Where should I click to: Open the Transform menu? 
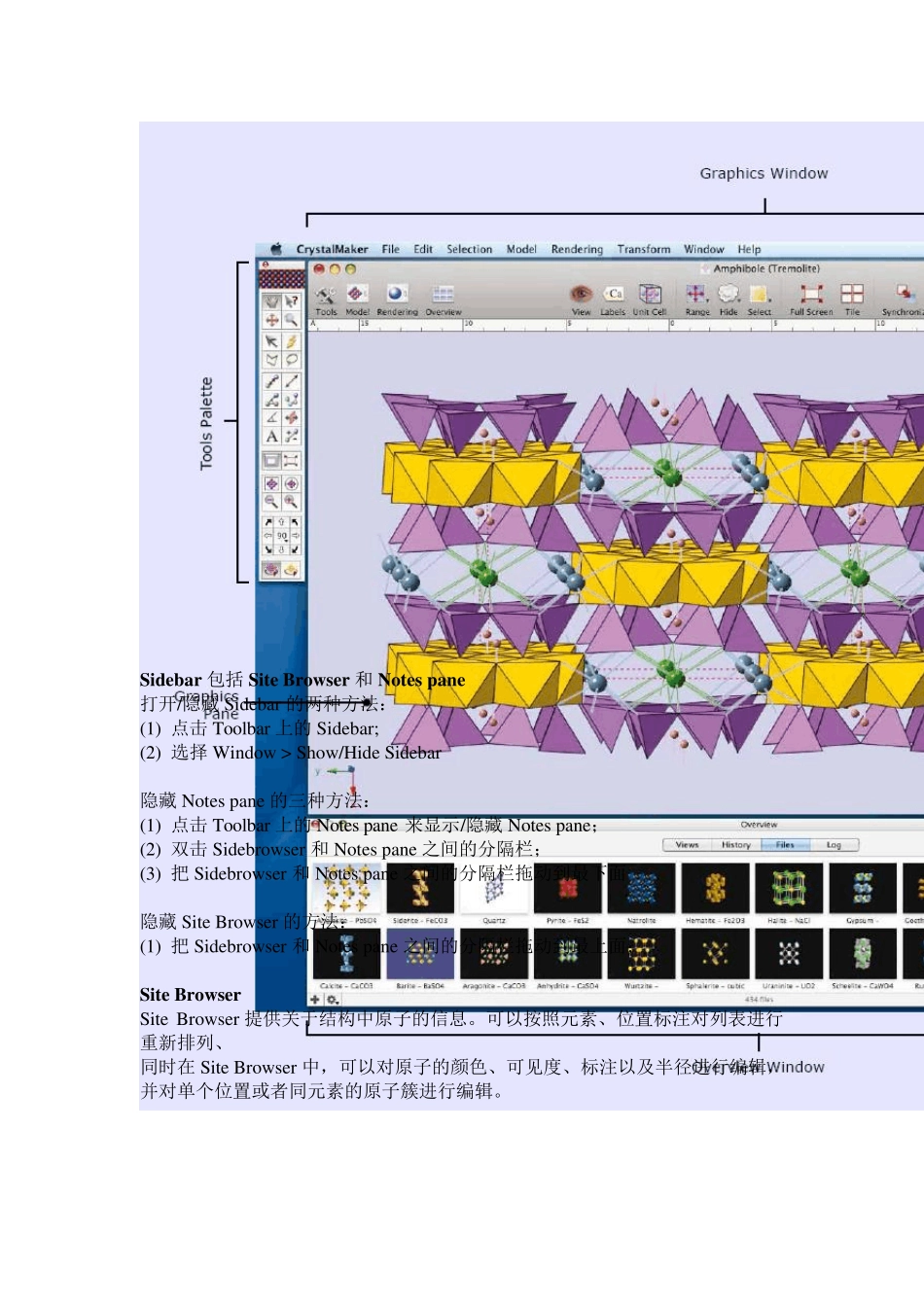coord(644,249)
